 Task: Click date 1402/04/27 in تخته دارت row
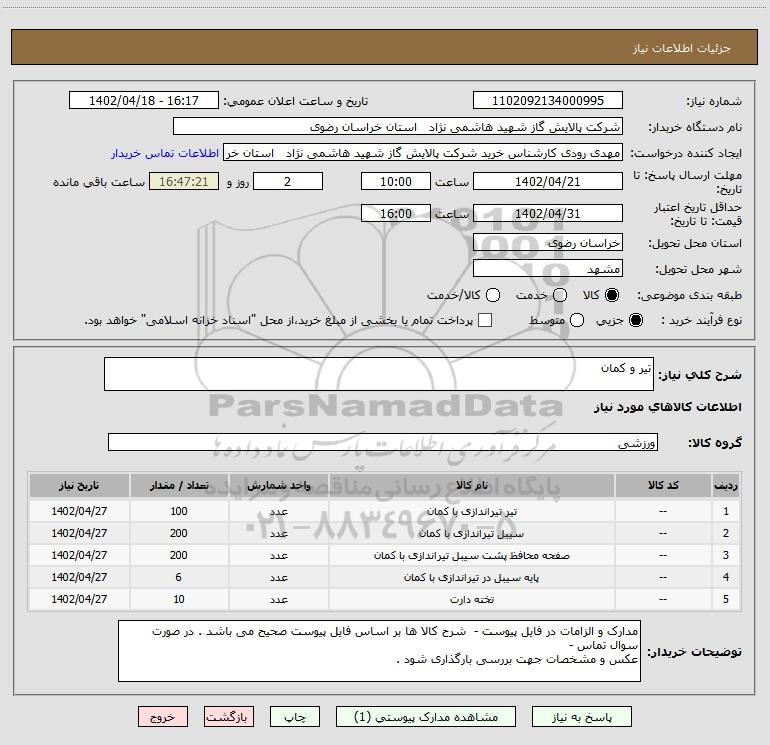tap(79, 600)
